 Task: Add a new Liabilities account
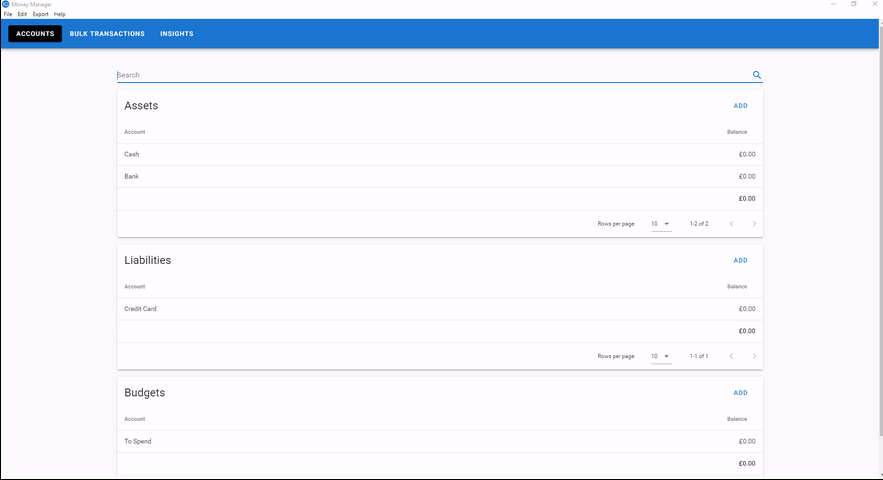point(741,261)
